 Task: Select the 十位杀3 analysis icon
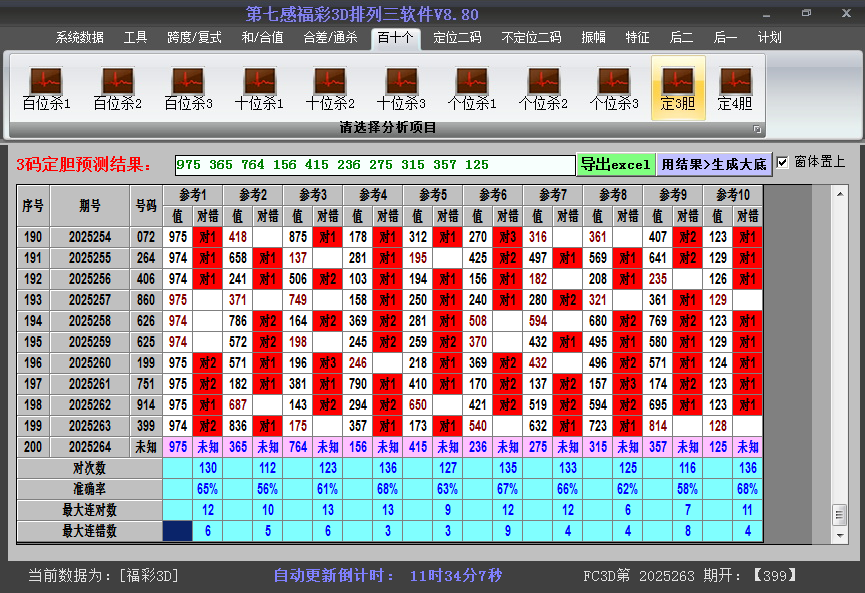(x=401, y=88)
